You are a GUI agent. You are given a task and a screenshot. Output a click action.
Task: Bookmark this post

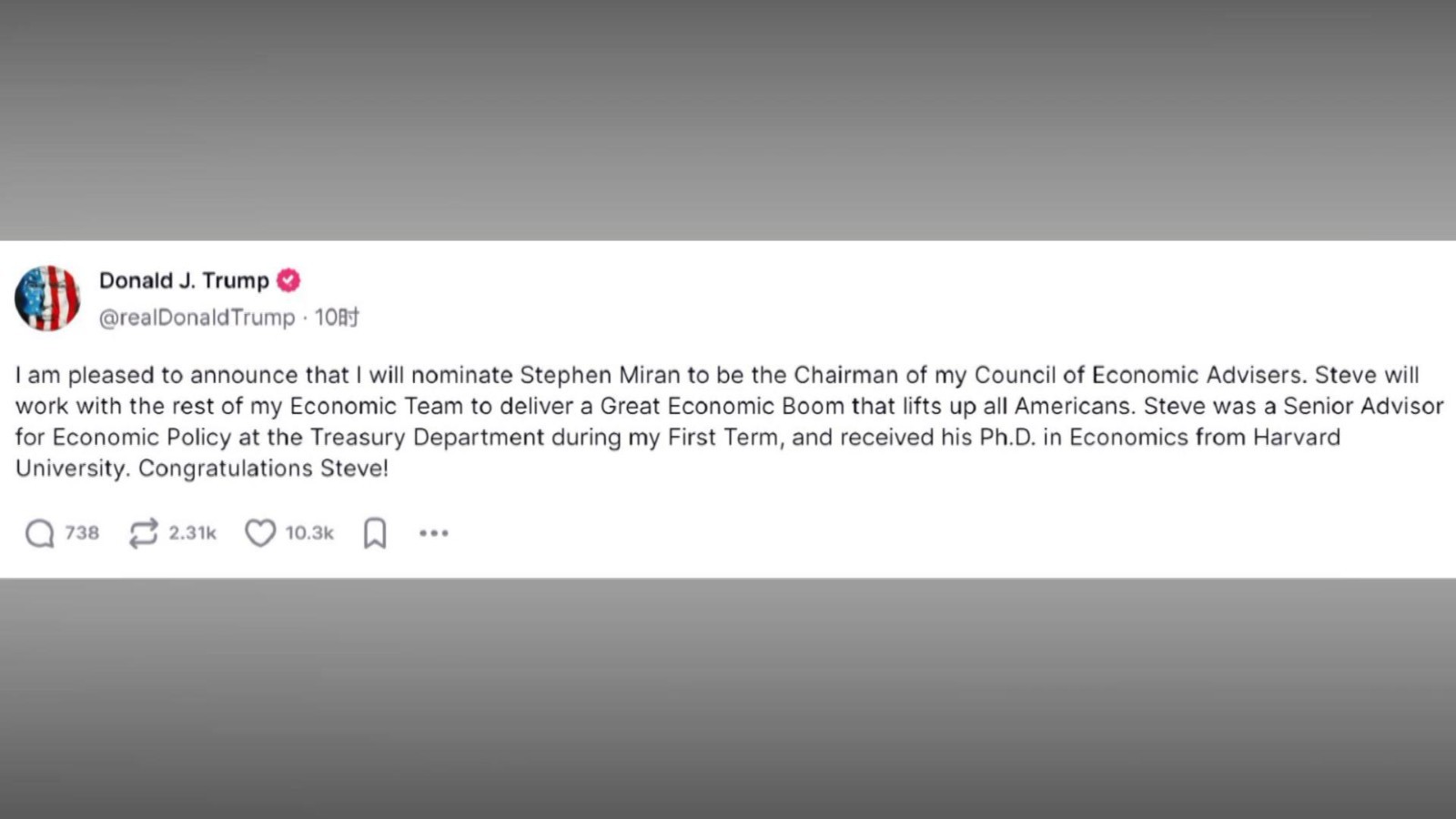(375, 533)
